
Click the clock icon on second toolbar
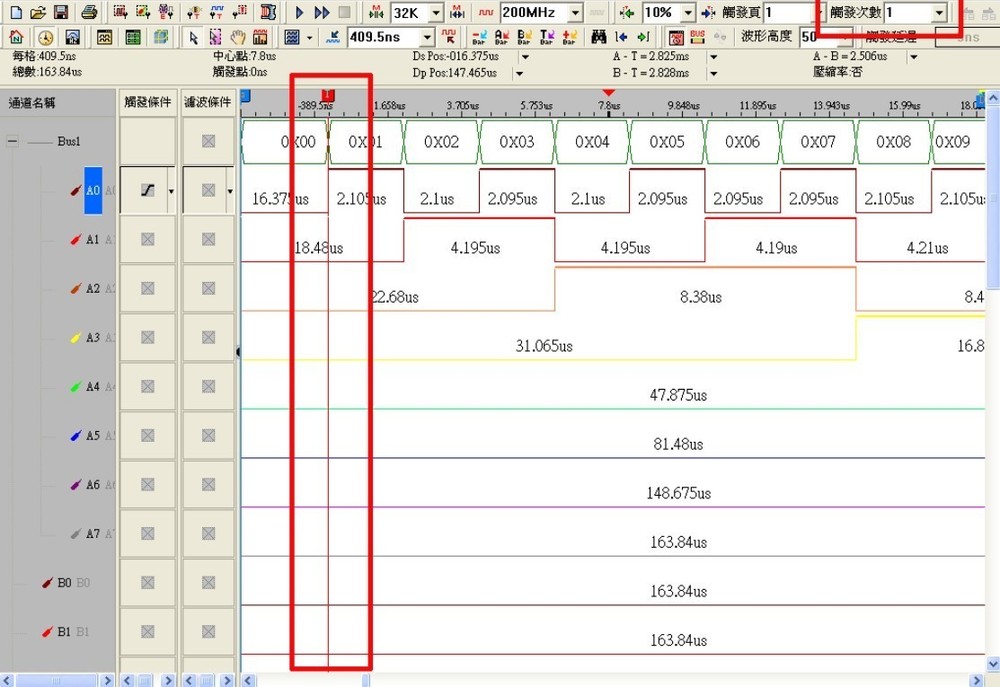(45, 37)
